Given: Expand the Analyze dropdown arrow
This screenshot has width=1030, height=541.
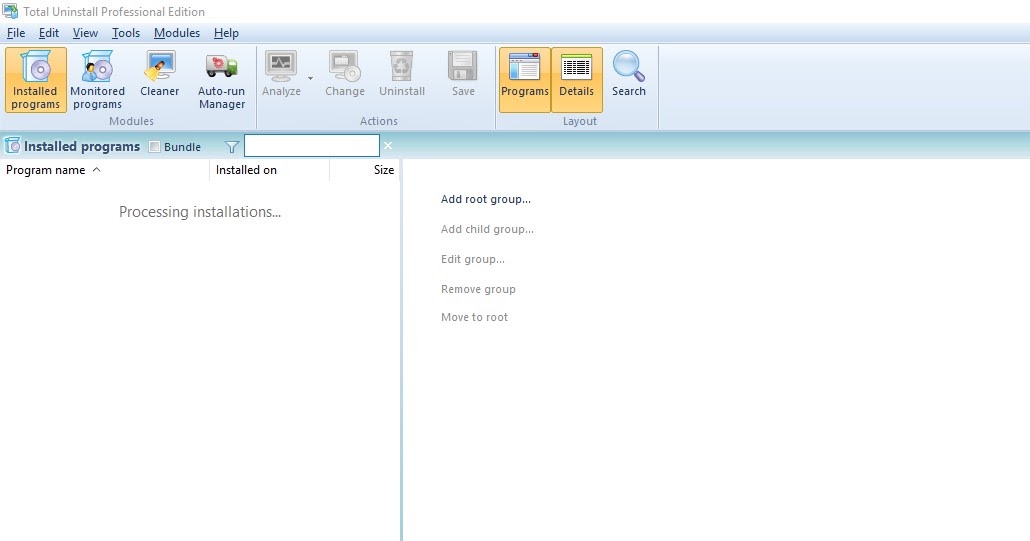Looking at the screenshot, I should [x=310, y=79].
